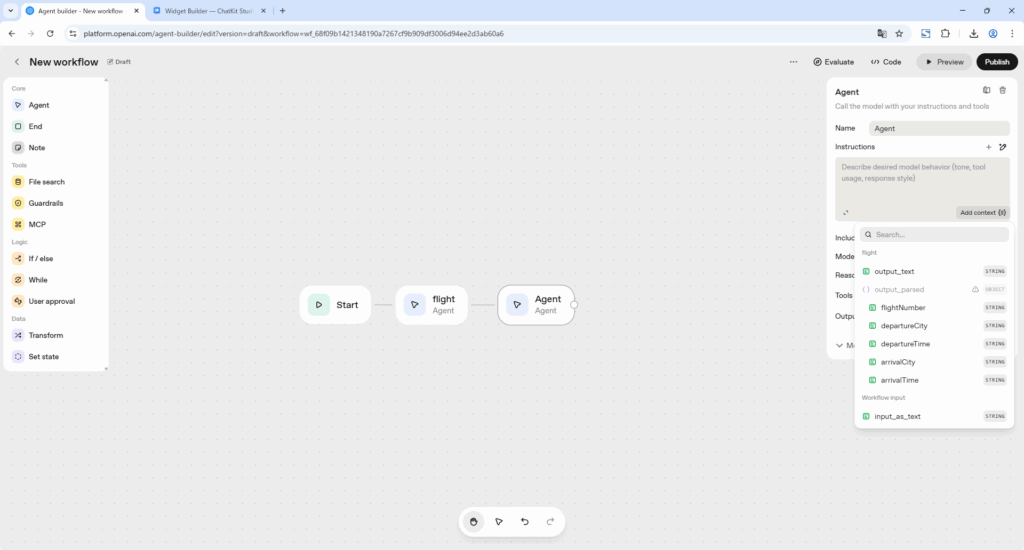Viewport: 1024px width, 550px height.
Task: Click the Transform data node icon
Action: coord(18,335)
